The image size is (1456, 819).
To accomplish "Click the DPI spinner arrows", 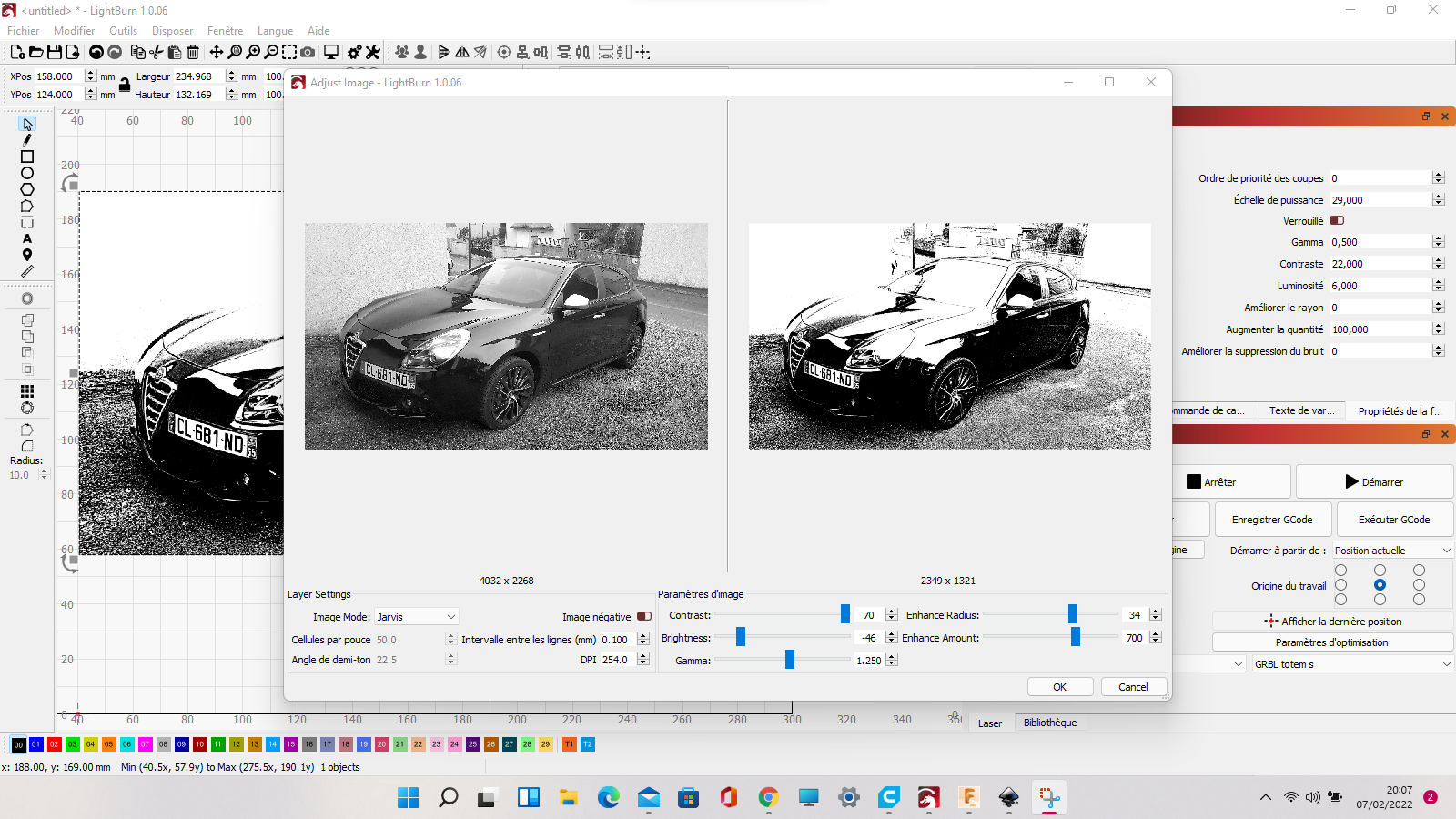I will click(643, 660).
